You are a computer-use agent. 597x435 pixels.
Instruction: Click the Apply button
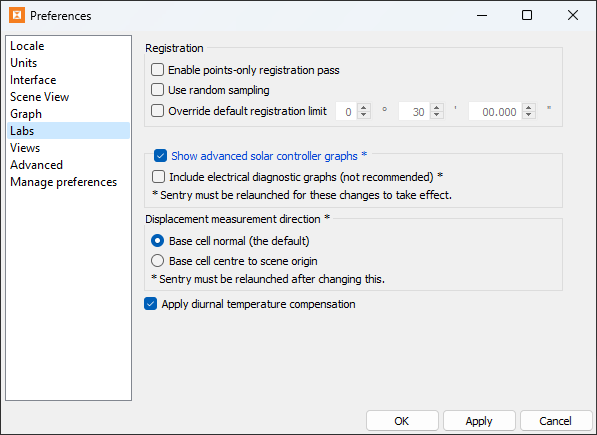[x=479, y=421]
